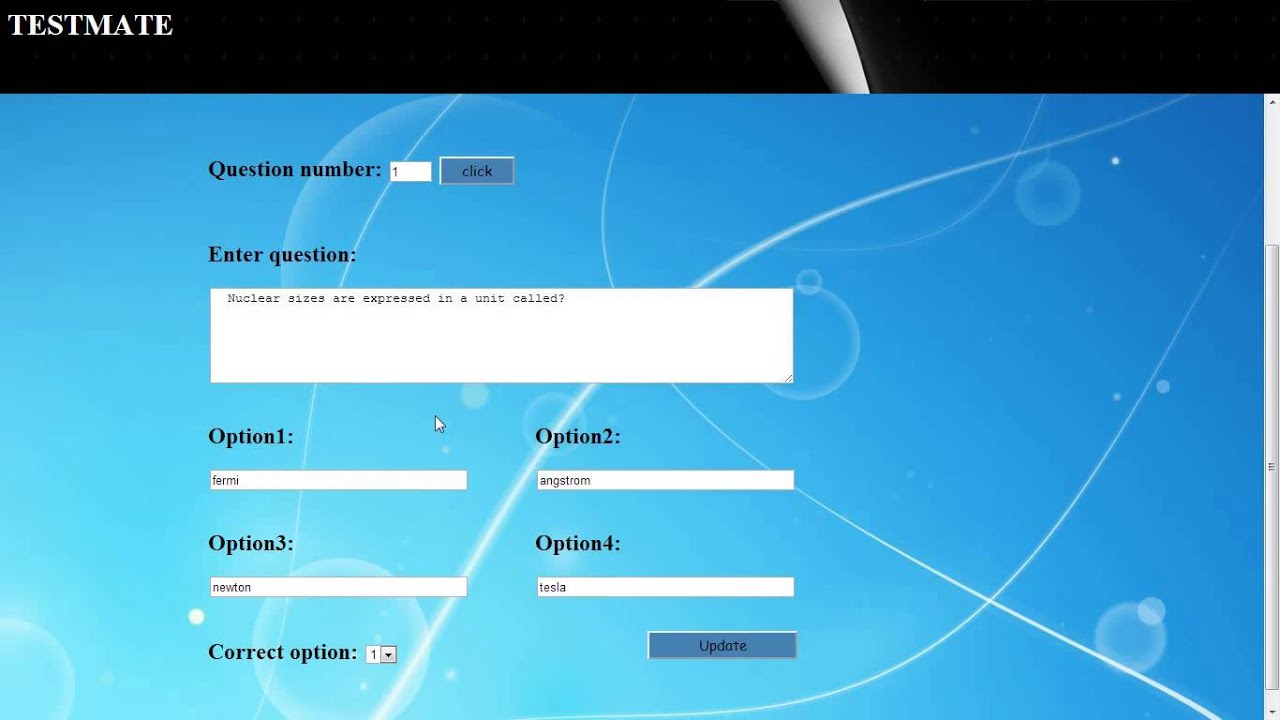The image size is (1280, 720).
Task: Click the 'Question number:' label
Action: [x=295, y=169]
